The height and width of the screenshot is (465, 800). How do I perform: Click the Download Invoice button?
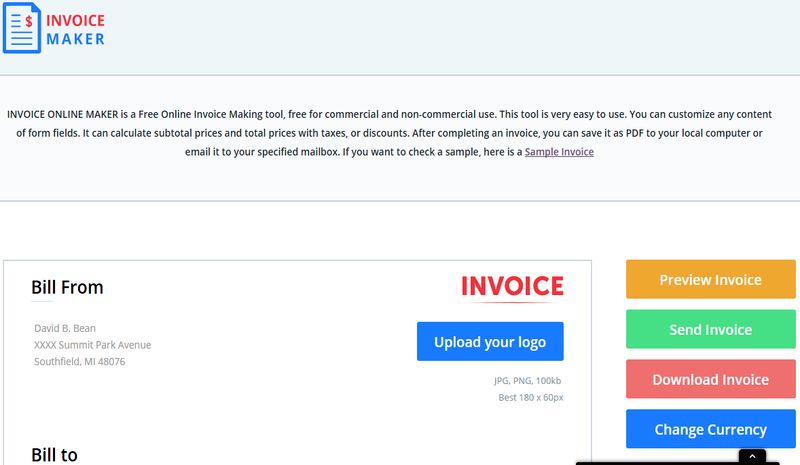[x=711, y=379]
